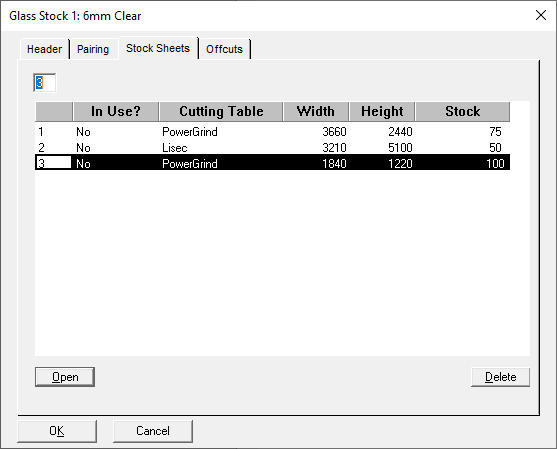Image resolution: width=557 pixels, height=449 pixels.
Task: Sort by the Width column header
Action: 316,112
